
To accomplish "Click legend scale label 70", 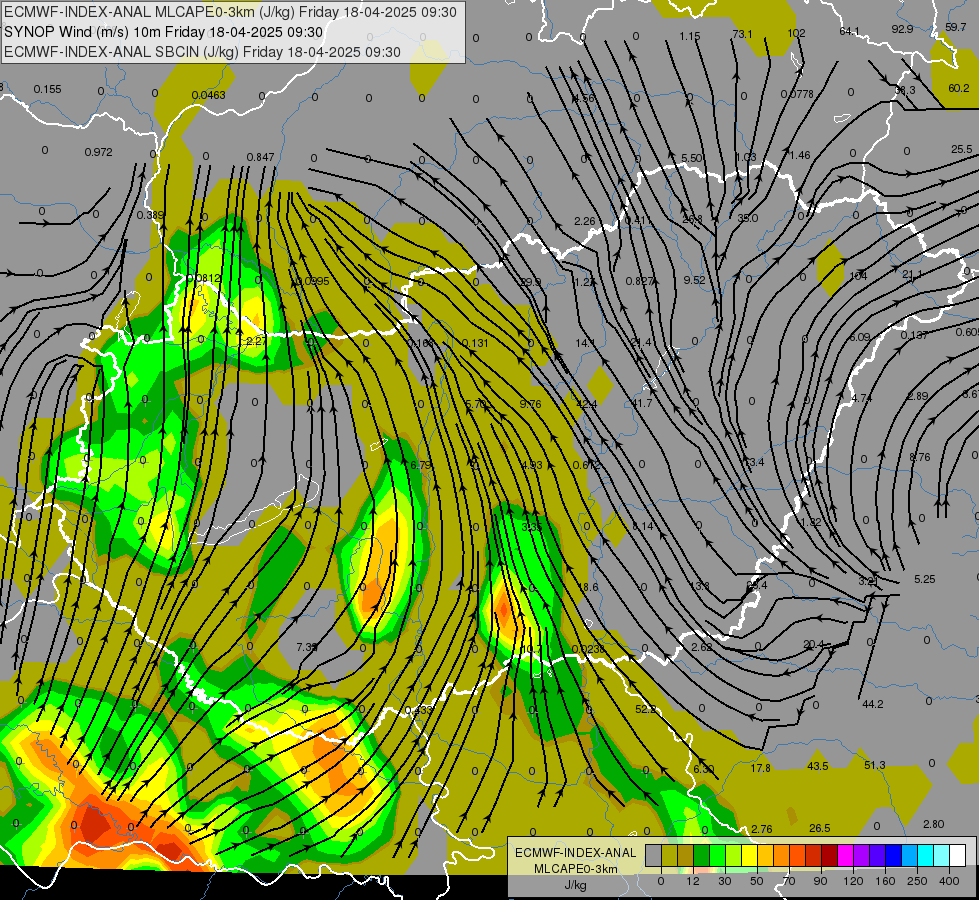I will (789, 881).
